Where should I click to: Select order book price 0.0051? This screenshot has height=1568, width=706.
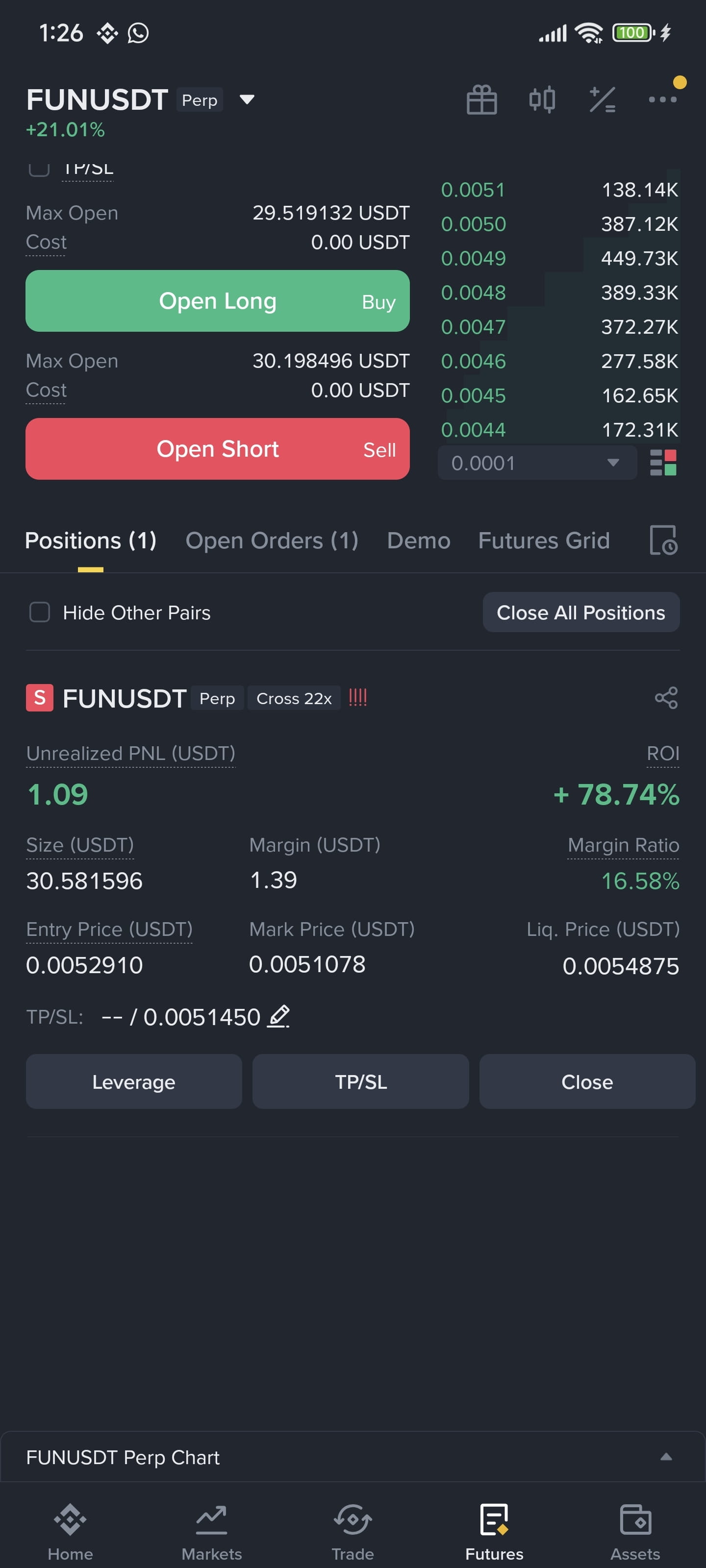(x=473, y=190)
